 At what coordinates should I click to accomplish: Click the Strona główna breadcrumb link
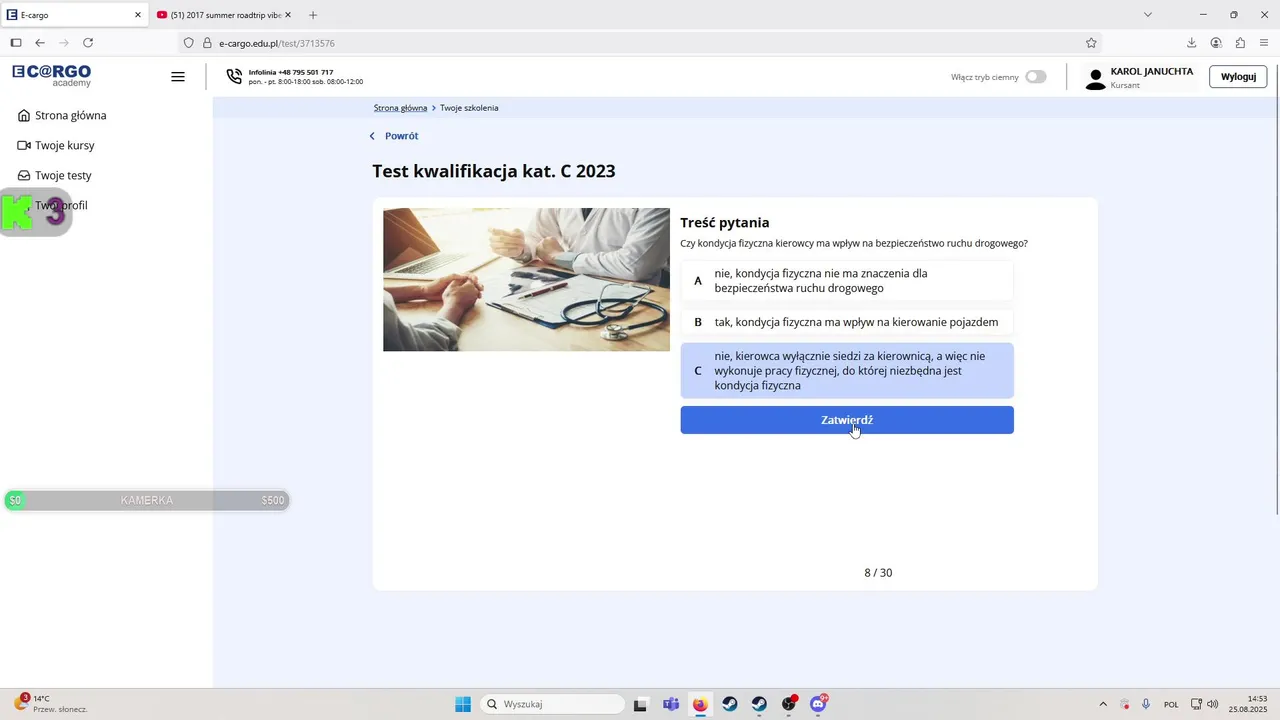pos(400,107)
